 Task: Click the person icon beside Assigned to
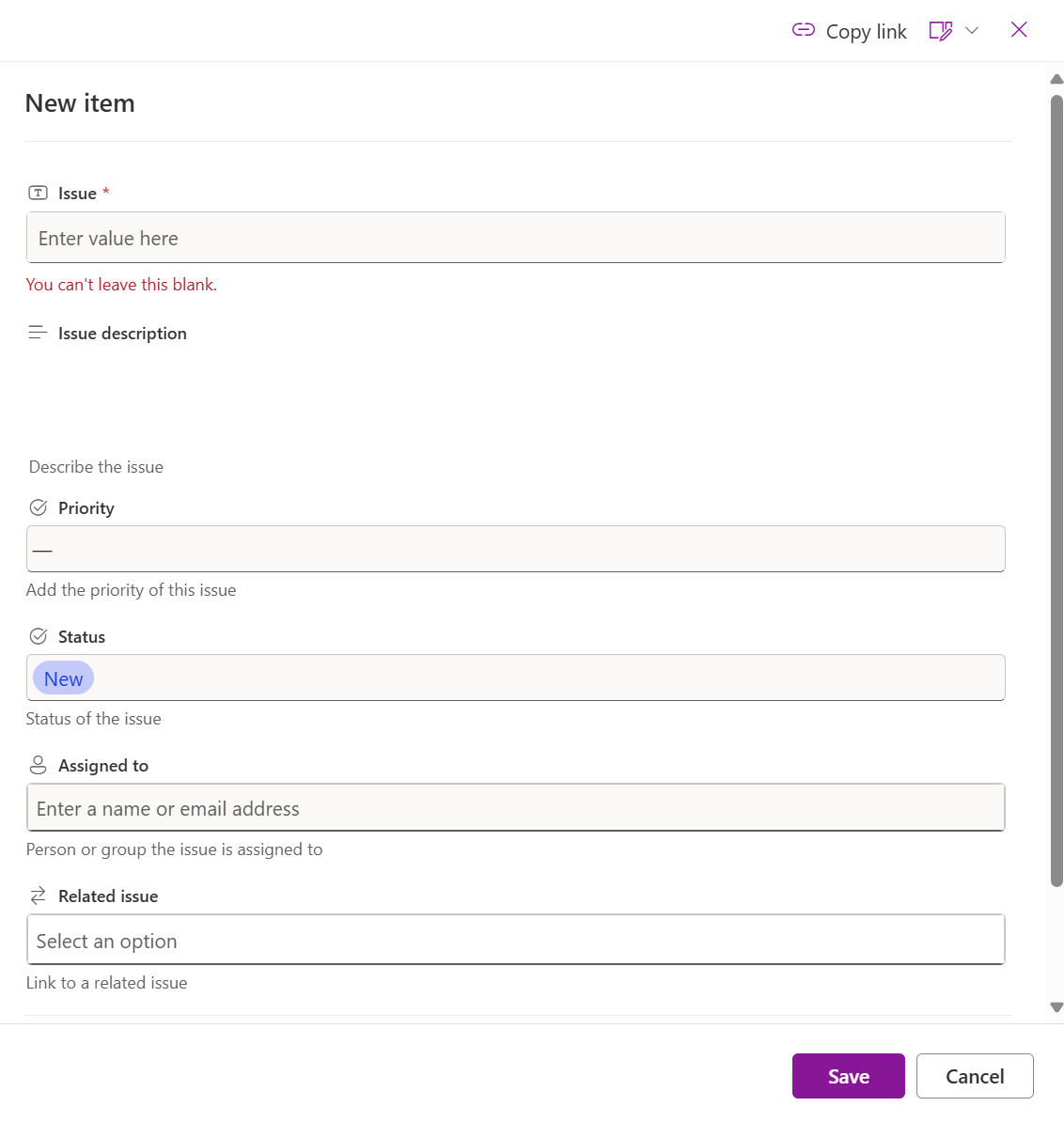[38, 763]
